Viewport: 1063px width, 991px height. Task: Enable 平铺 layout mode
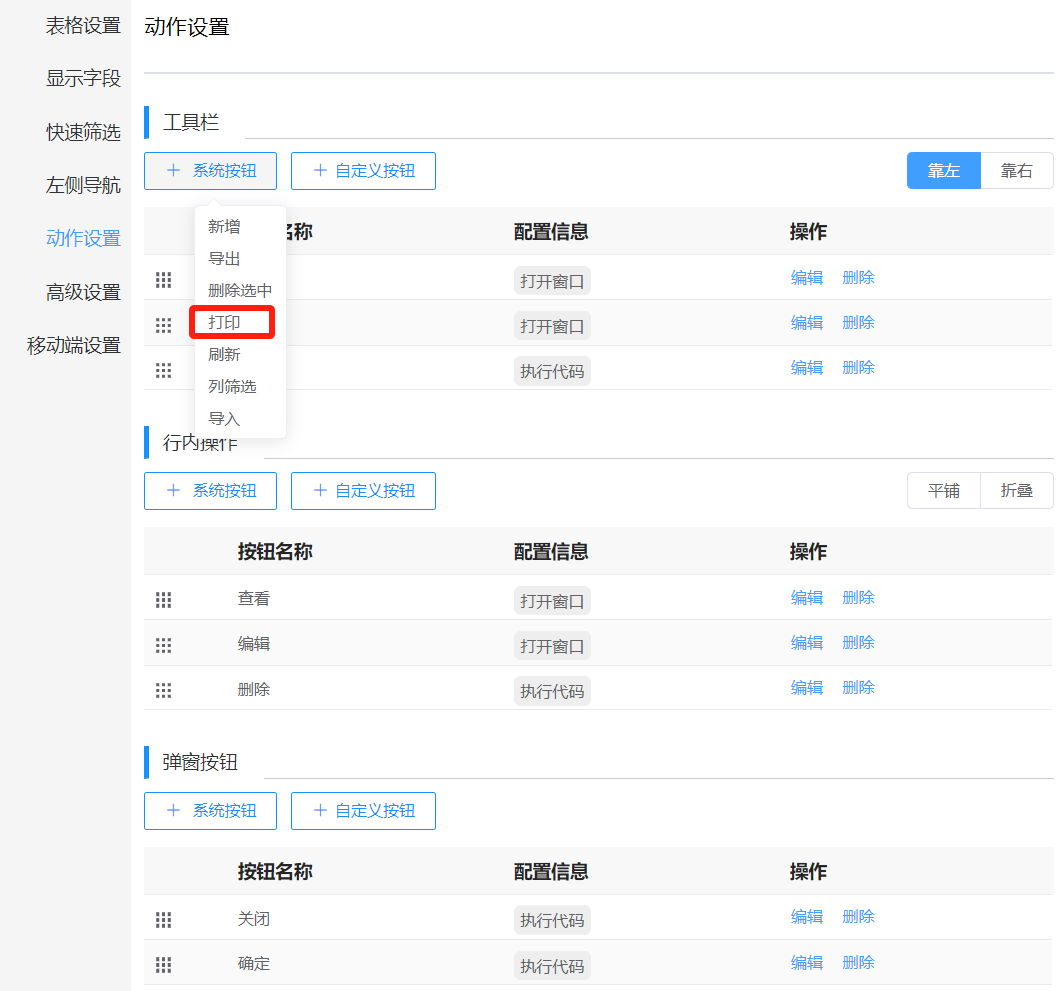pos(943,490)
